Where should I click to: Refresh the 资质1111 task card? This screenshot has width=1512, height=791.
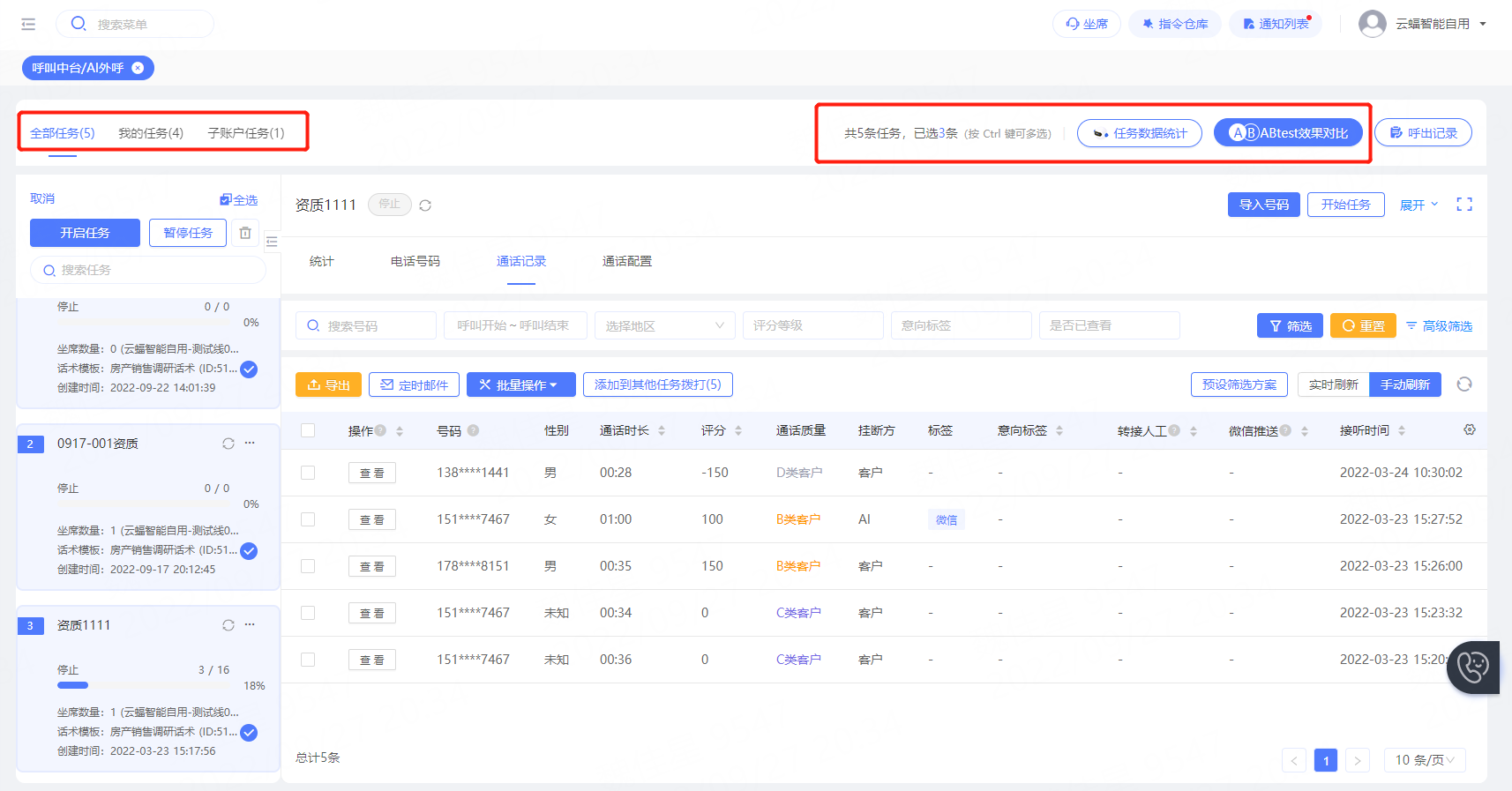pos(228,625)
